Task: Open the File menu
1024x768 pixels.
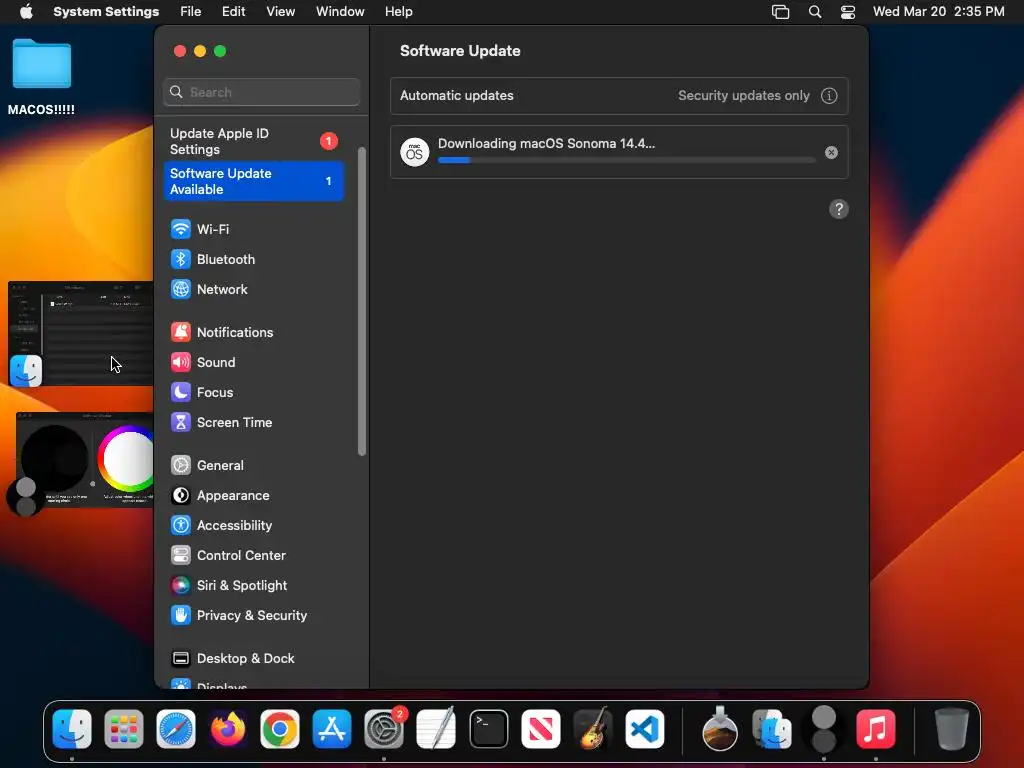Action: click(x=191, y=12)
